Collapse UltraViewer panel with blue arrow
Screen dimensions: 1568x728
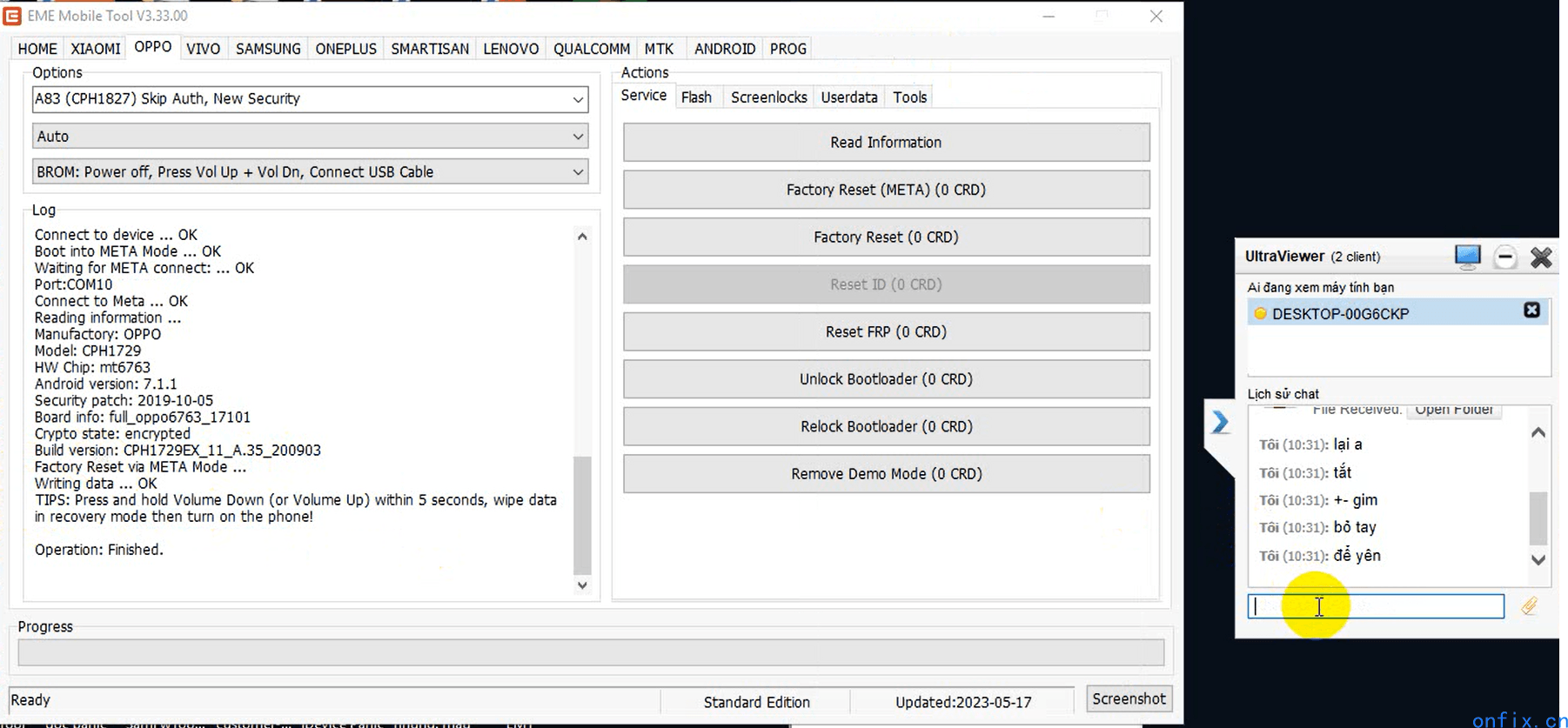pos(1220,423)
